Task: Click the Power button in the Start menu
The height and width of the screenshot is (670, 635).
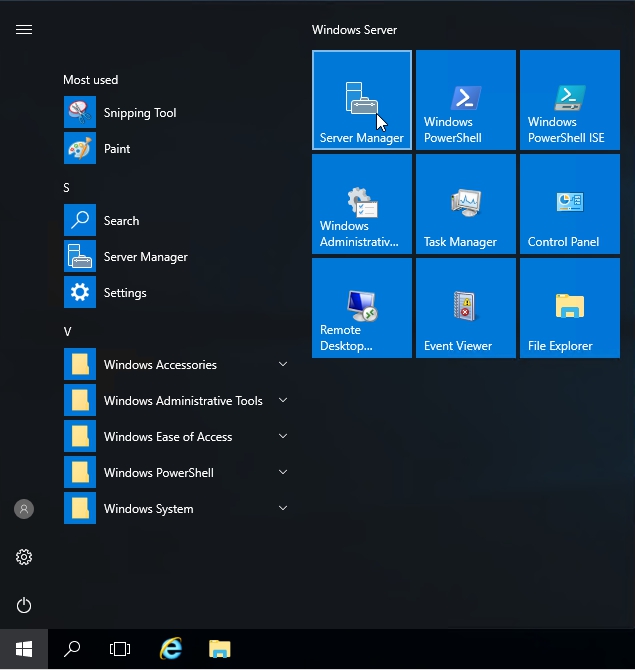Action: pos(24,605)
